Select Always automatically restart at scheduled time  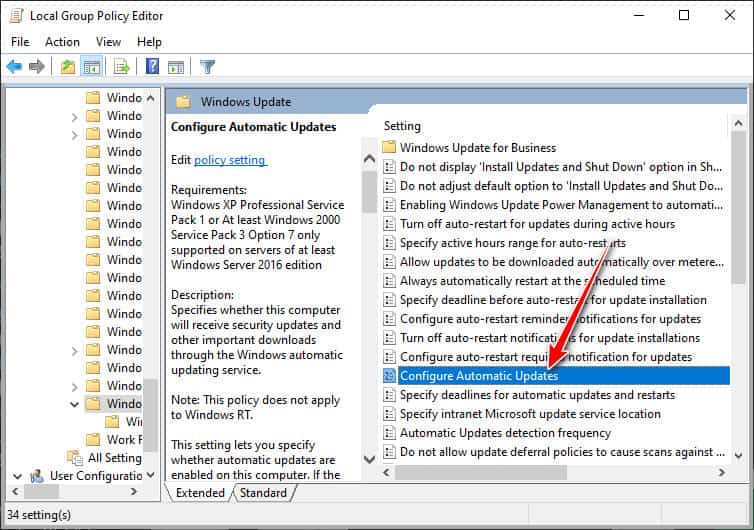[x=532, y=280]
